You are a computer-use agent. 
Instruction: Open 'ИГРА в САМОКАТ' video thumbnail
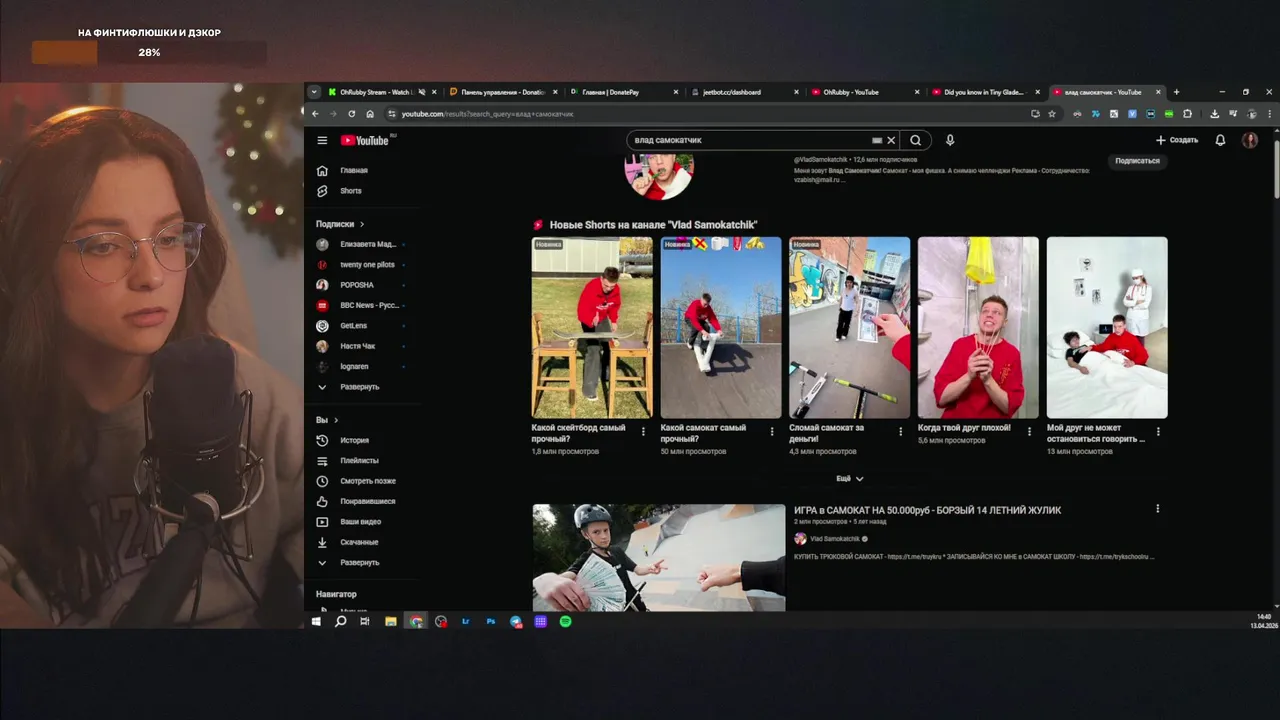[x=659, y=557]
